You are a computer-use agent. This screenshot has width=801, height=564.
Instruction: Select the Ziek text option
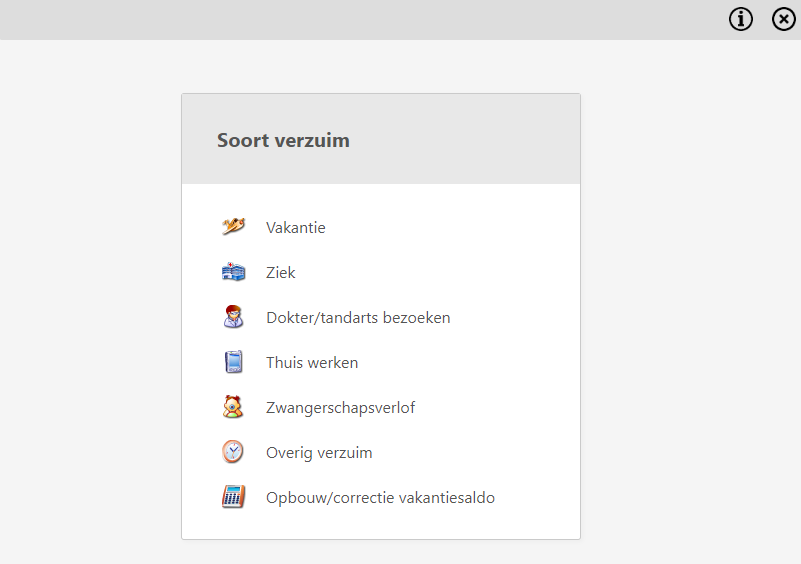(280, 272)
